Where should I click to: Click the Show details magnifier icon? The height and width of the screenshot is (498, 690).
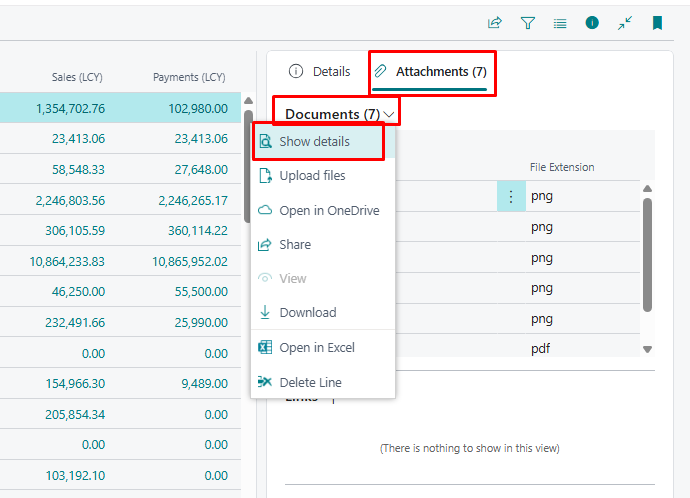pos(265,141)
